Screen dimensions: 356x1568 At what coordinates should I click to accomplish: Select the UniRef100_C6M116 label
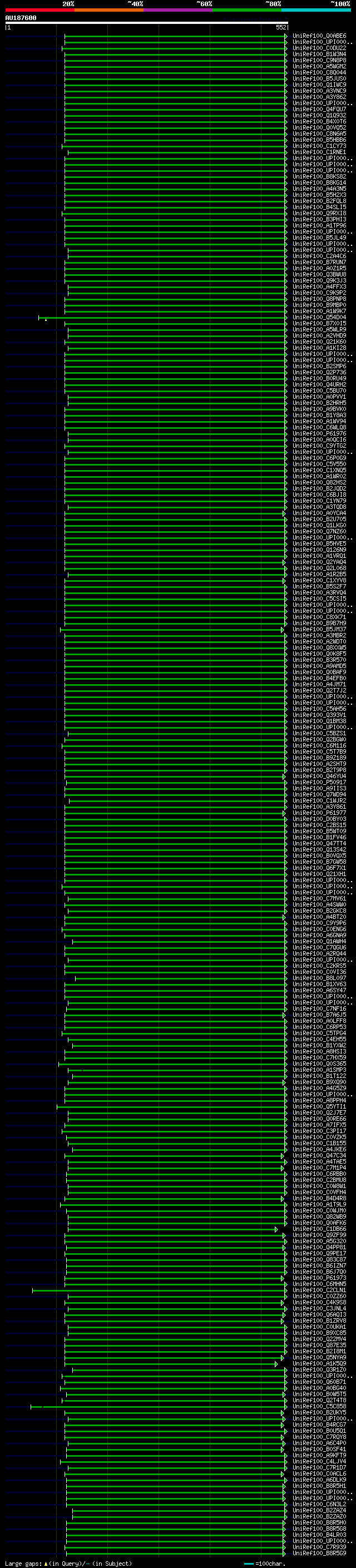pos(319,746)
